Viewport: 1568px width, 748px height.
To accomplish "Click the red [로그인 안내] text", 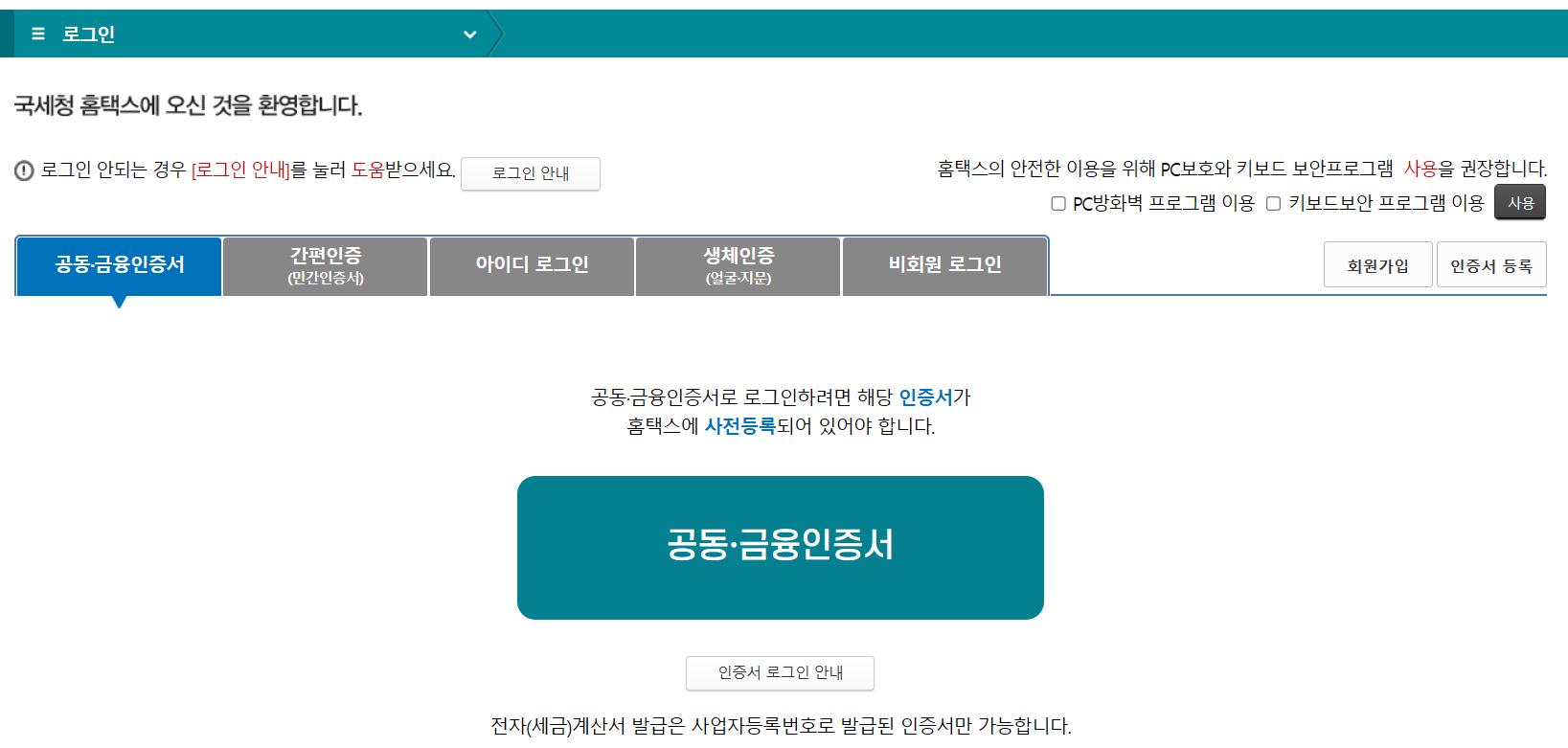I will coord(241,170).
